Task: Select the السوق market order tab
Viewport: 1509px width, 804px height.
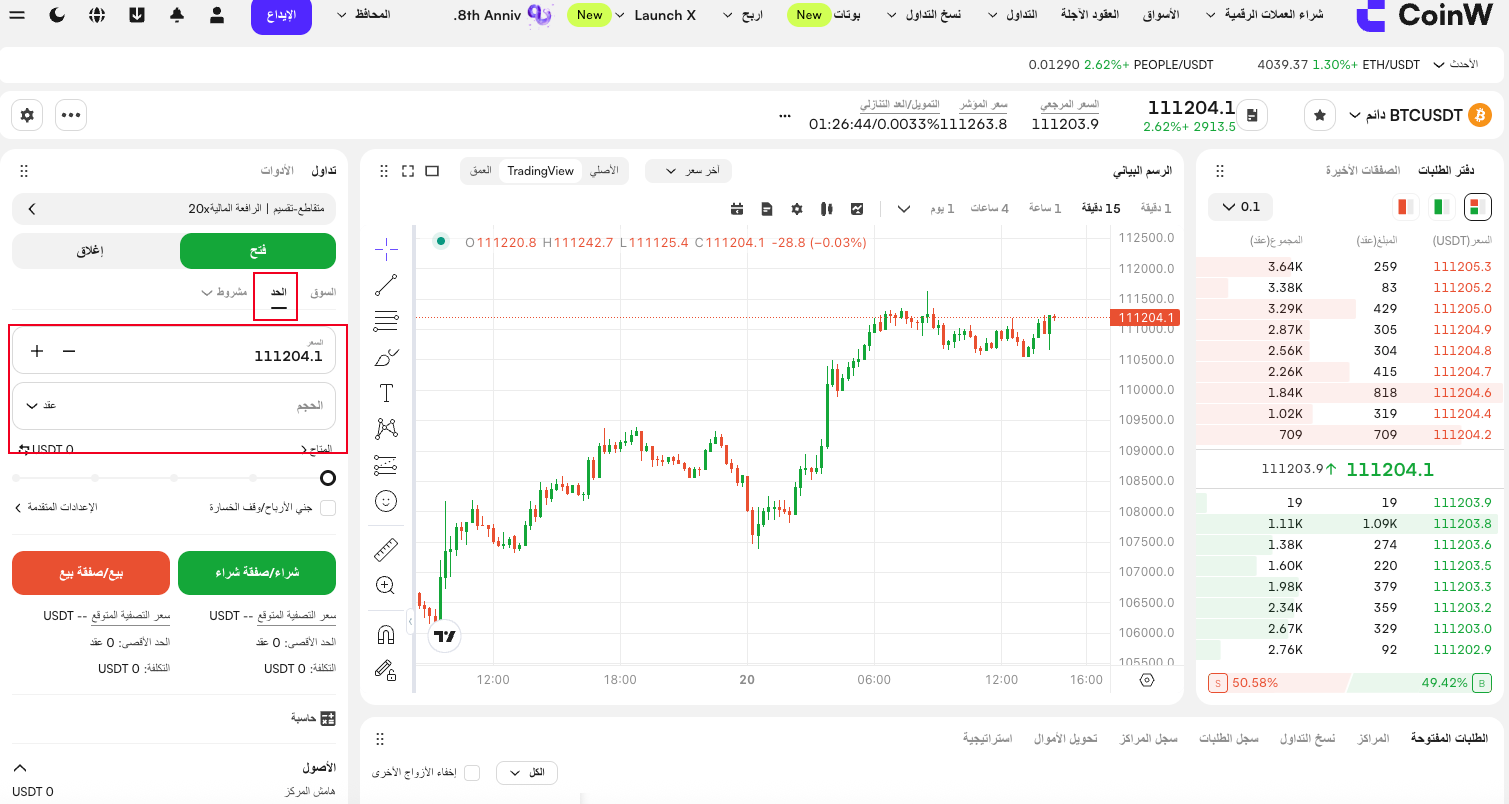Action: pyautogui.click(x=323, y=292)
